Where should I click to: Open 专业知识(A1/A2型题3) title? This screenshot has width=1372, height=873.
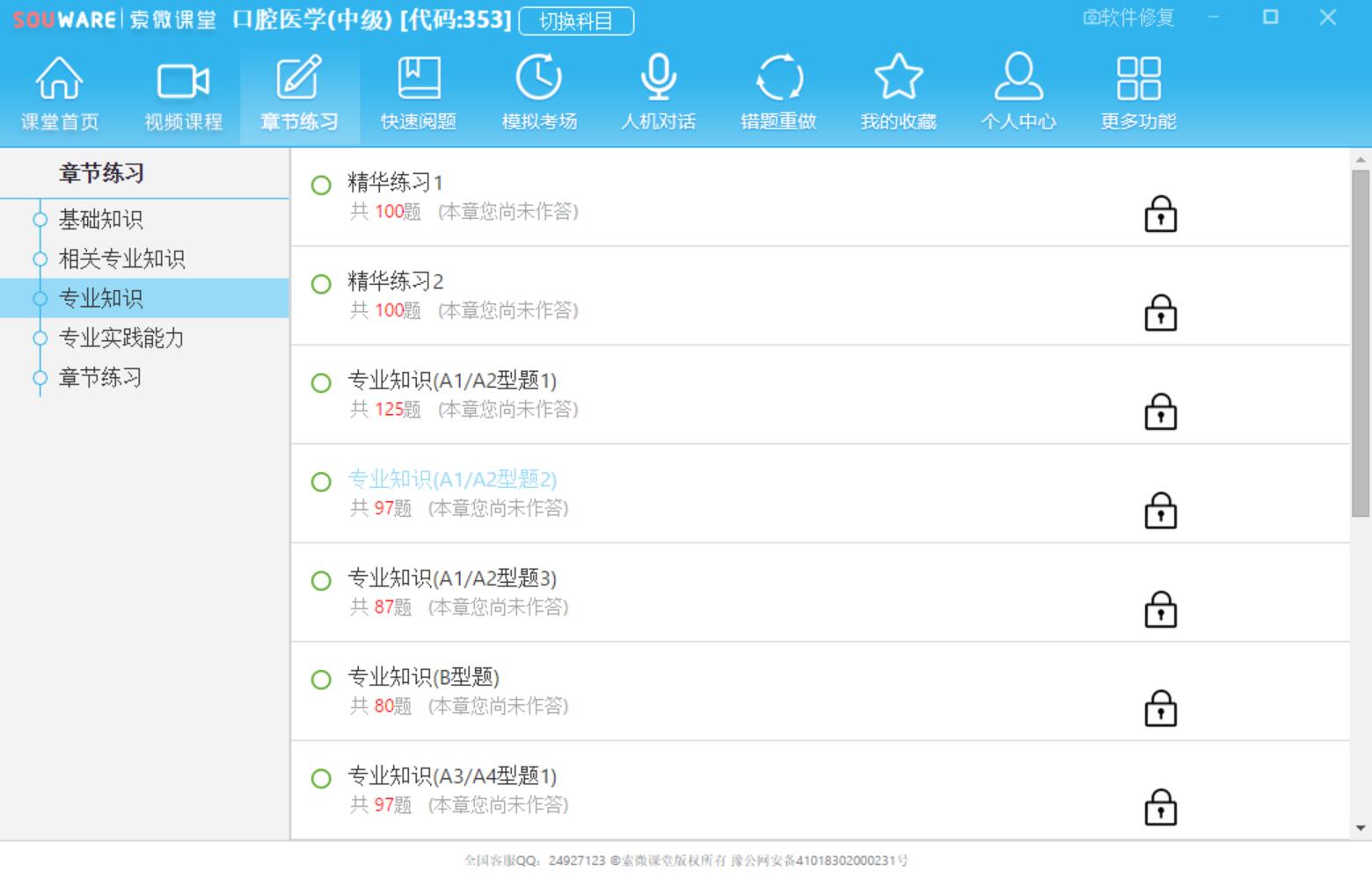click(452, 578)
